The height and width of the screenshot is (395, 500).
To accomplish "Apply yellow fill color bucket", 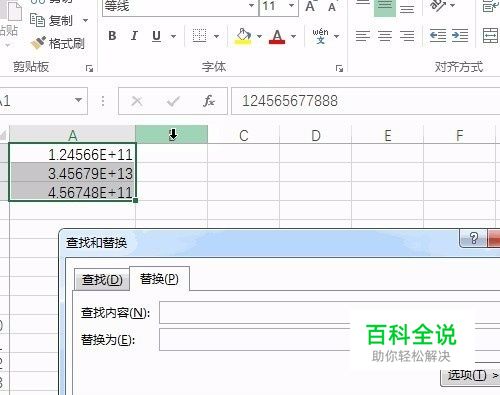I will coord(243,36).
